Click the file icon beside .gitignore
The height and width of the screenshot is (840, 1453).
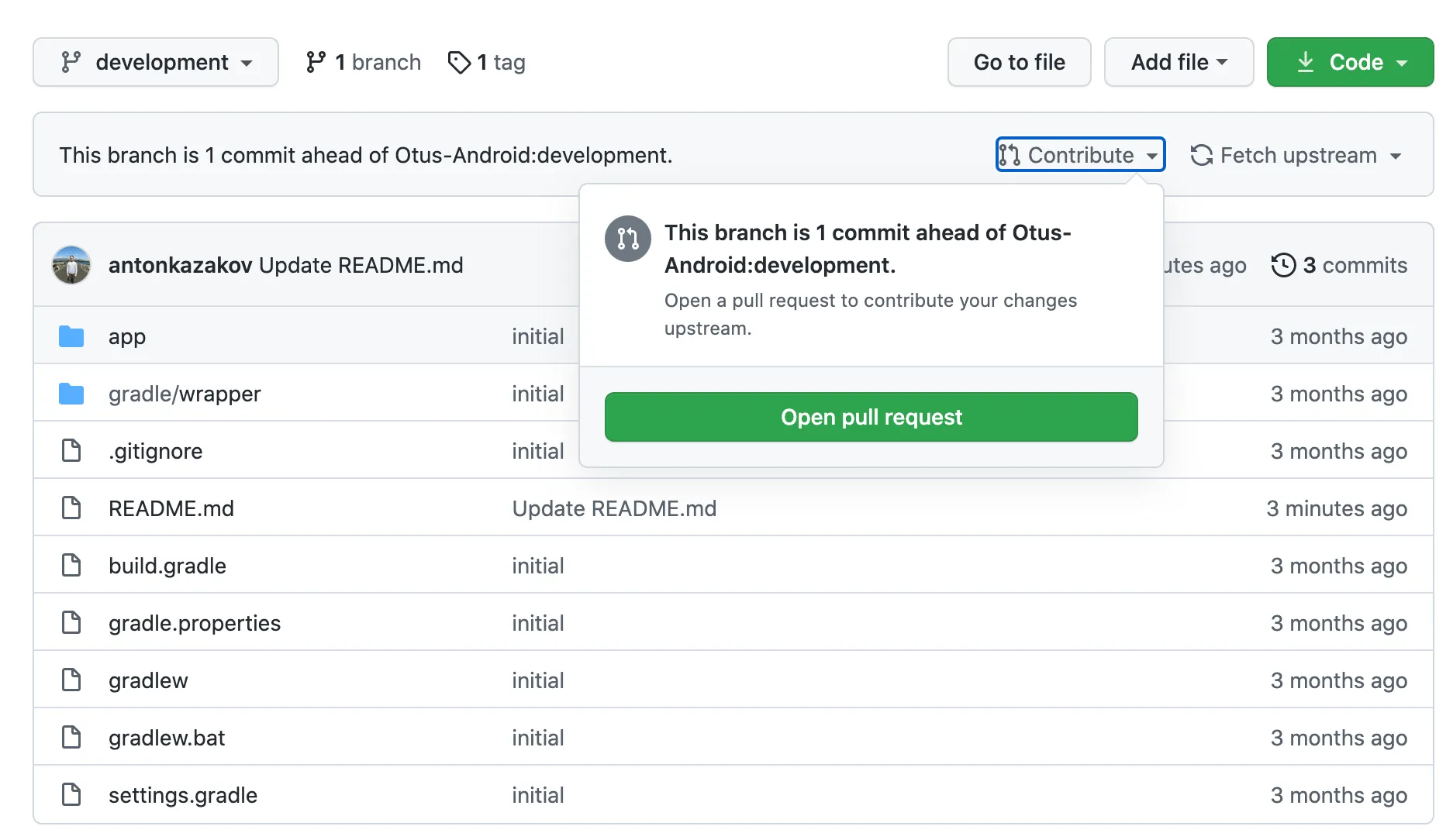[71, 450]
